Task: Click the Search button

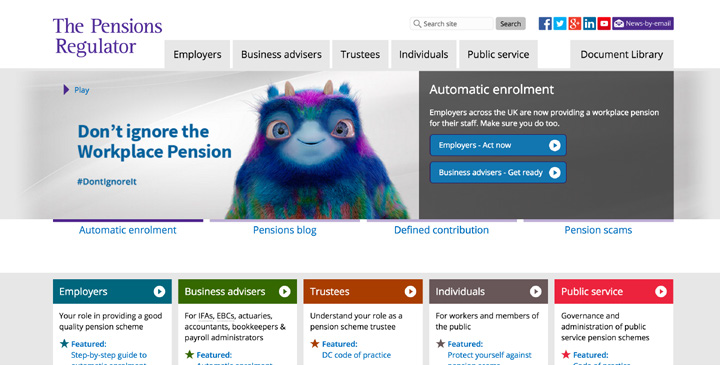Action: pyautogui.click(x=510, y=23)
